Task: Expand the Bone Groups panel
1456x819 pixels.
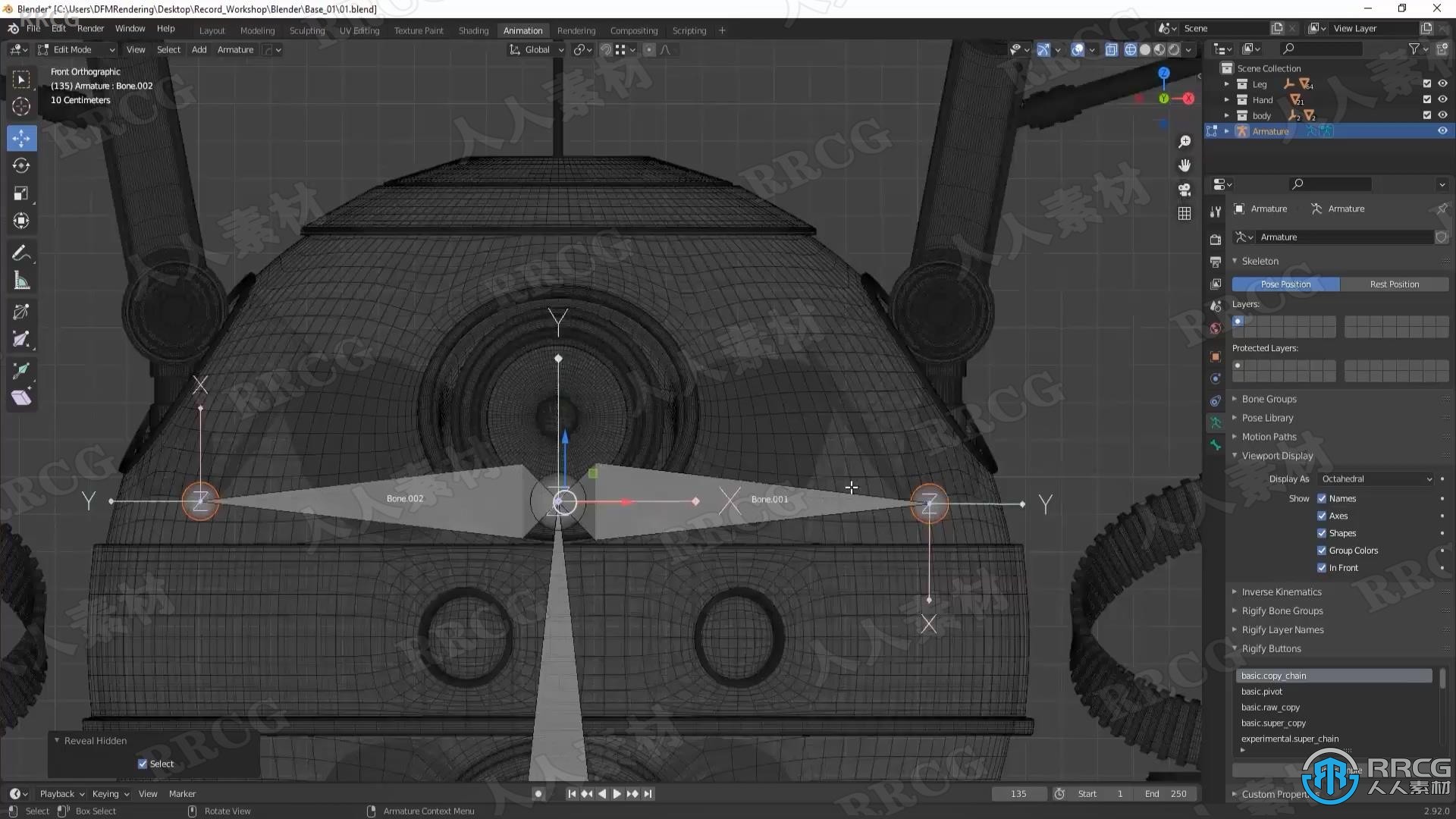Action: (x=1269, y=399)
